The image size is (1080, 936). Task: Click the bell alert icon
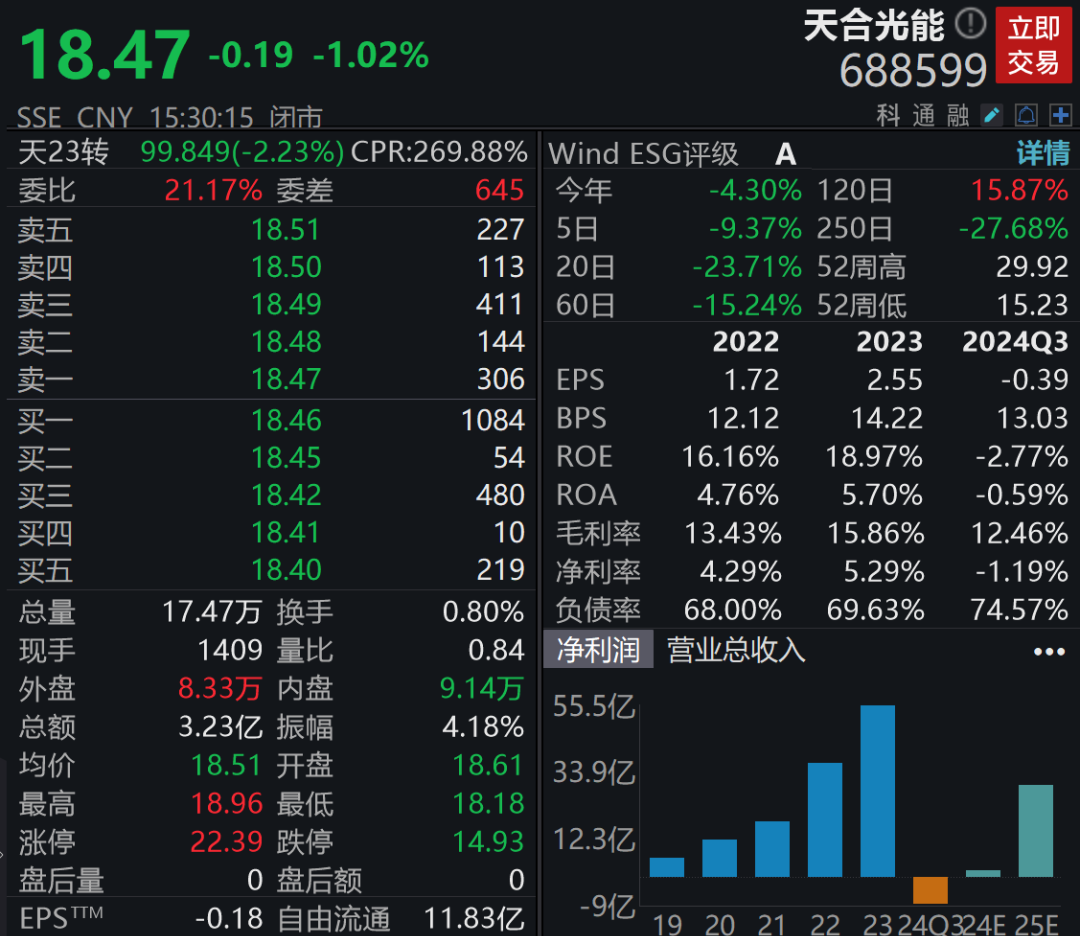(1026, 115)
